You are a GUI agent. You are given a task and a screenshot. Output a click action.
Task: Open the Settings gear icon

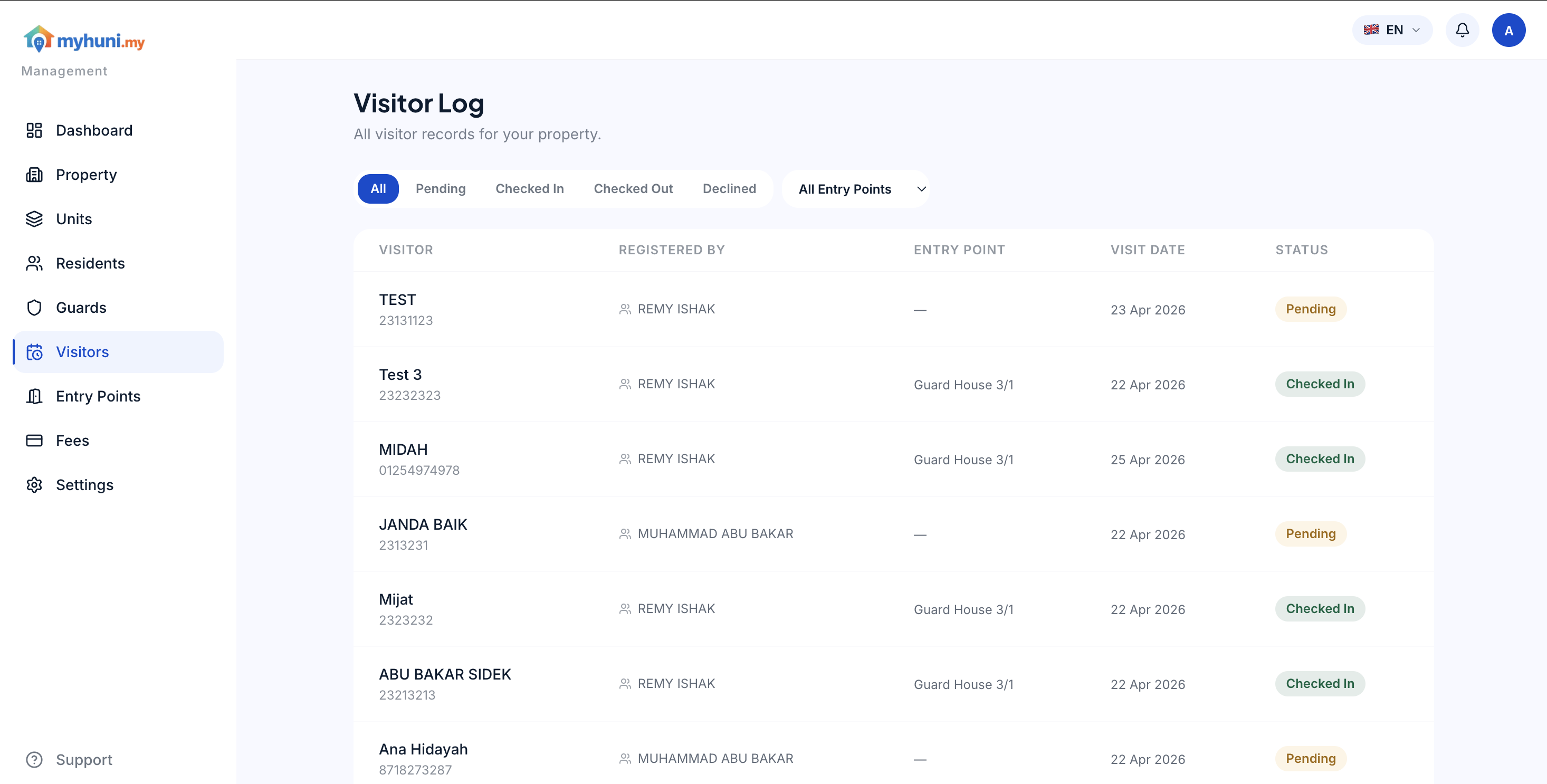tap(34, 484)
